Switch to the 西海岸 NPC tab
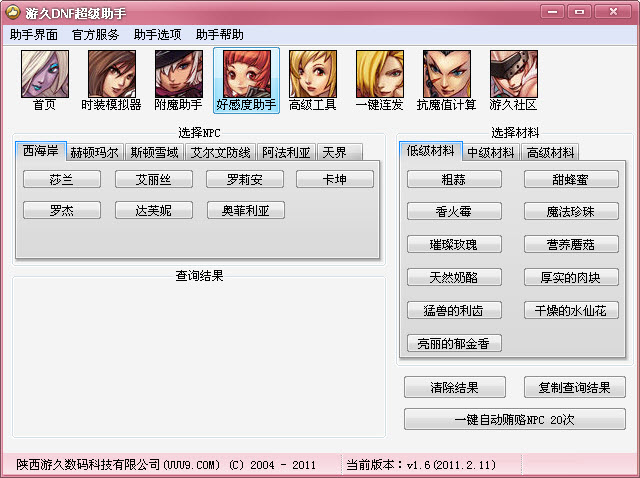The width and height of the screenshot is (640, 478). (x=41, y=151)
